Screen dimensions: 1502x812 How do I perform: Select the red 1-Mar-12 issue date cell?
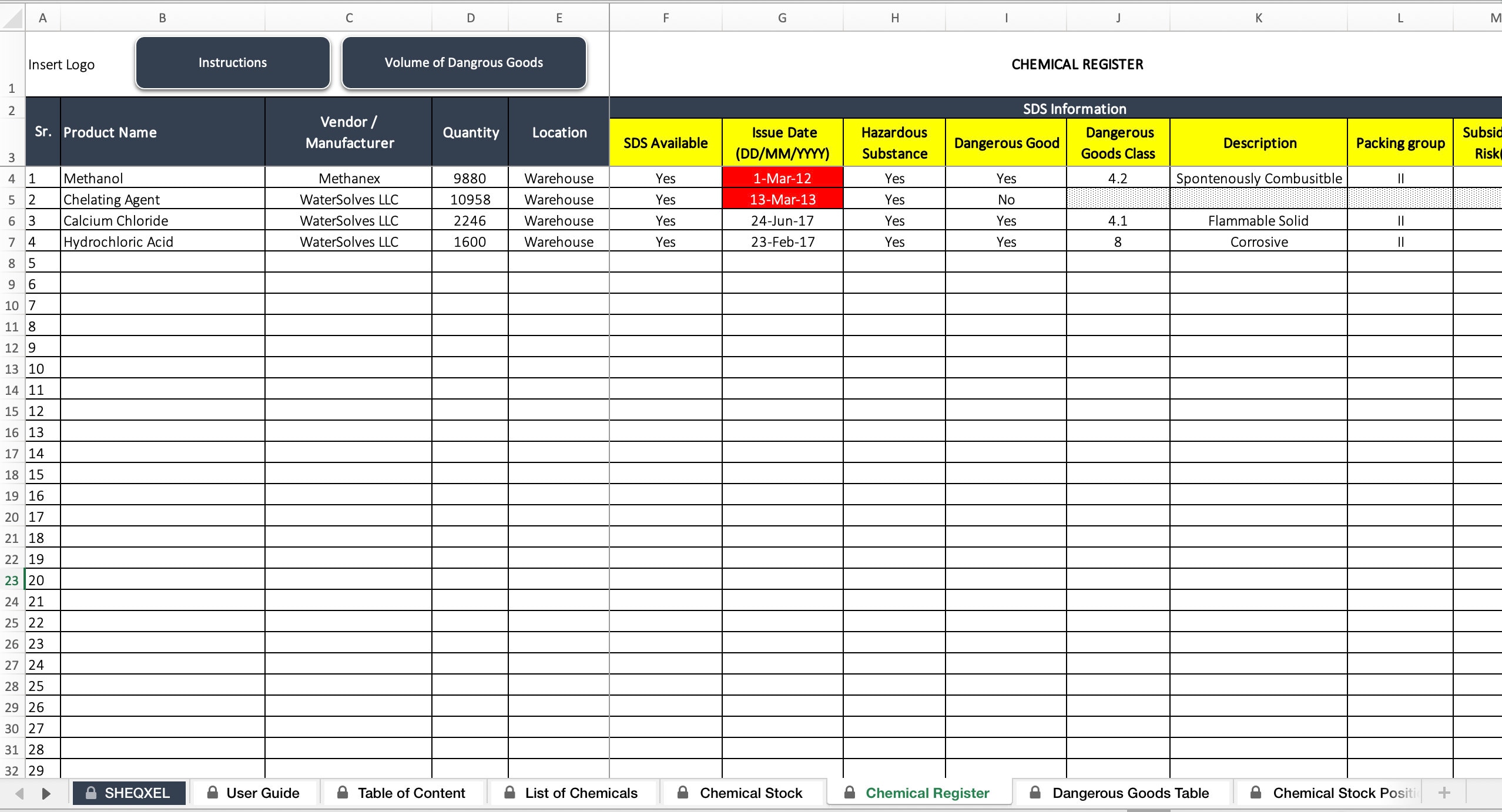[782, 178]
